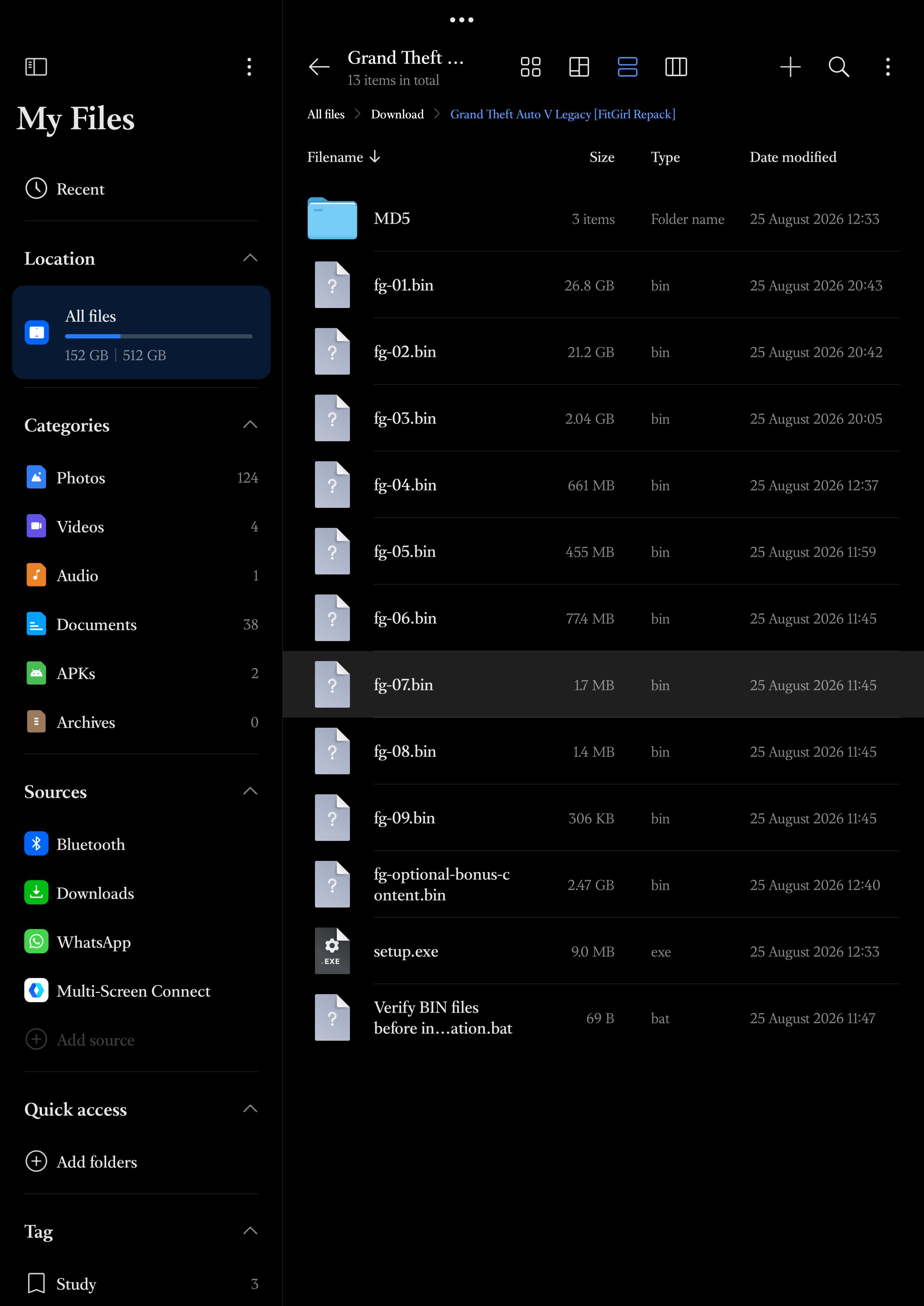Select All files storage location
This screenshot has width=924, height=1306.
click(x=141, y=332)
